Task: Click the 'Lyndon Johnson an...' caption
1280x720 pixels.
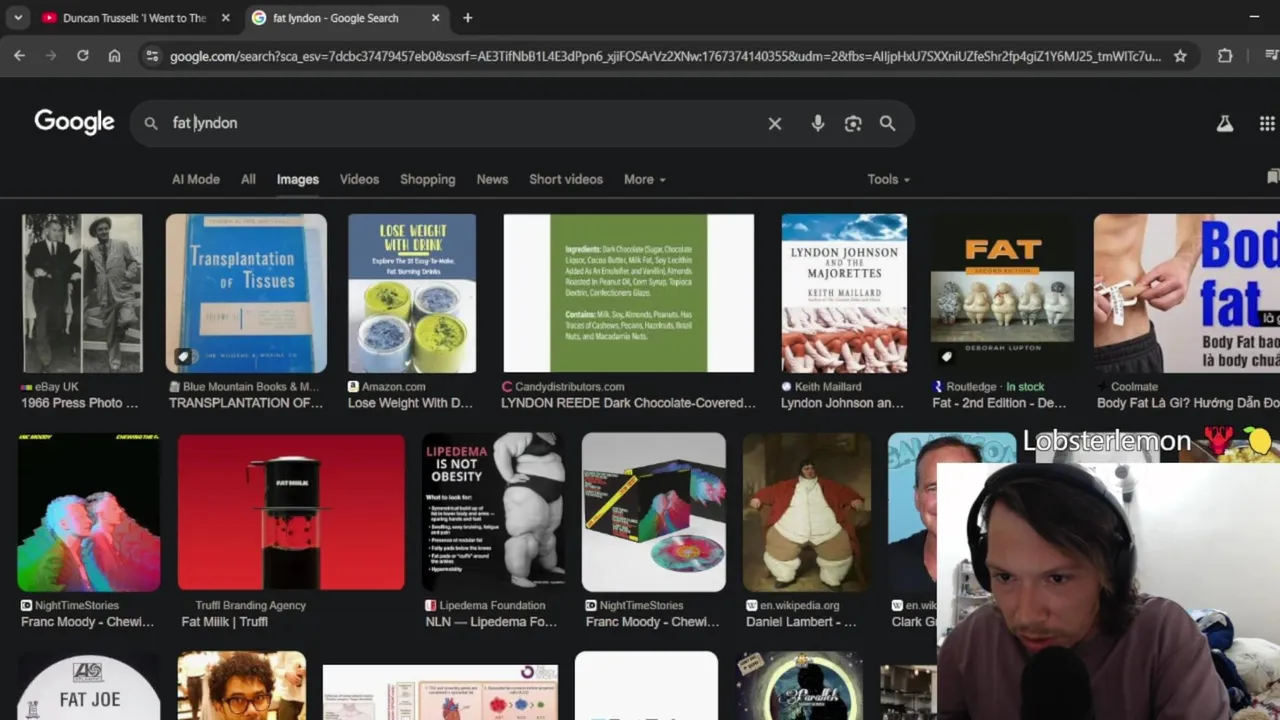Action: pyautogui.click(x=842, y=403)
